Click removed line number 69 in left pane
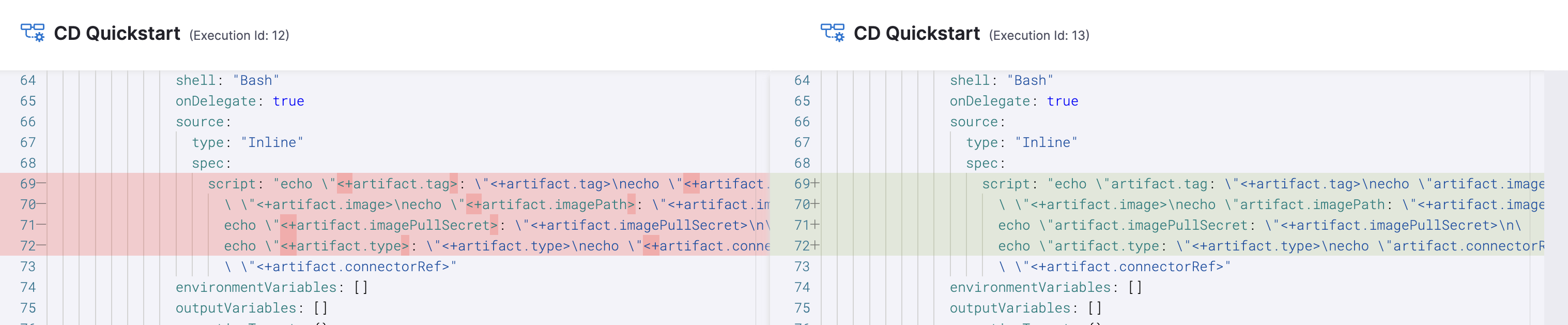This screenshot has height=325, width=1568. (x=28, y=184)
